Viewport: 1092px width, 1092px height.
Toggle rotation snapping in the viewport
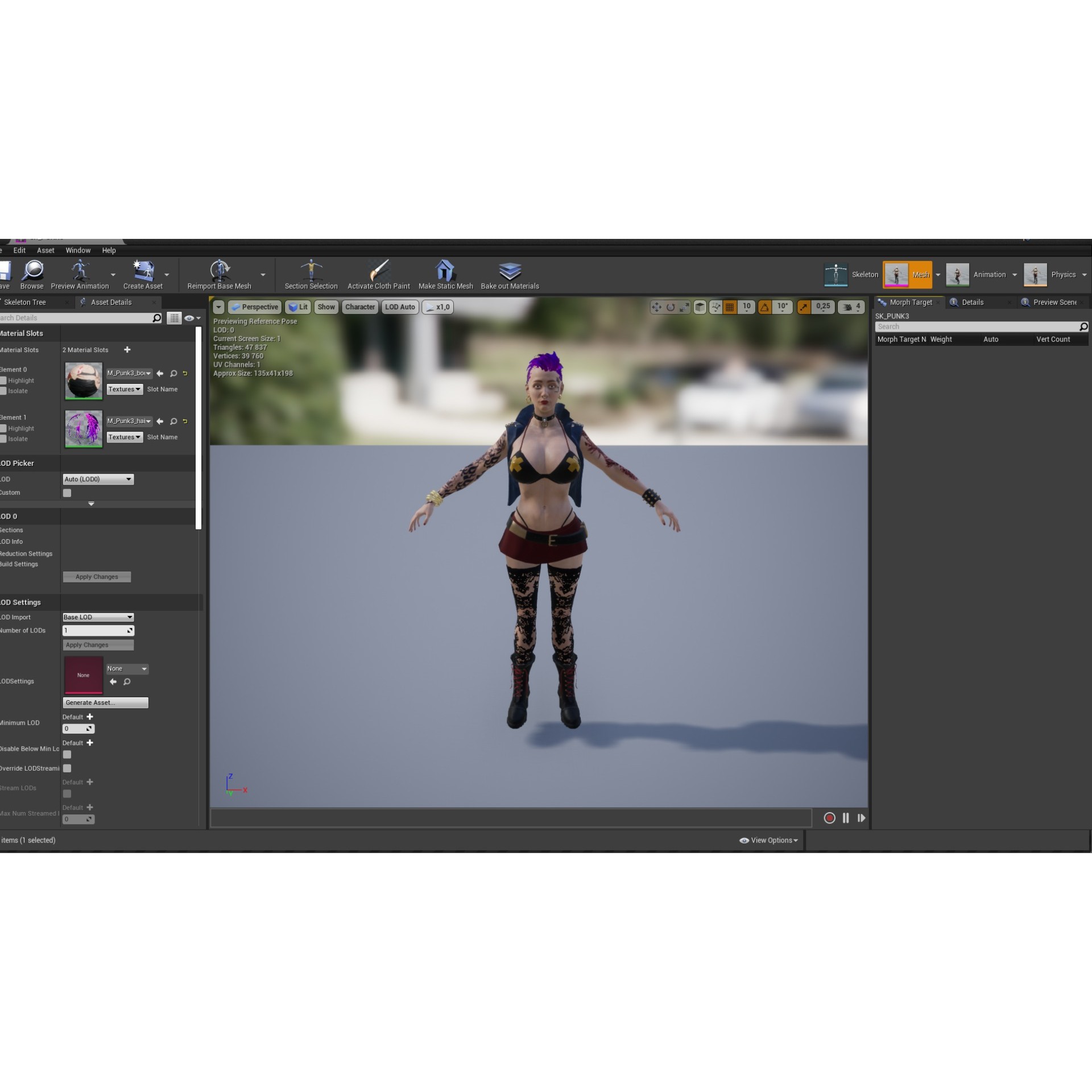pyautogui.click(x=765, y=307)
